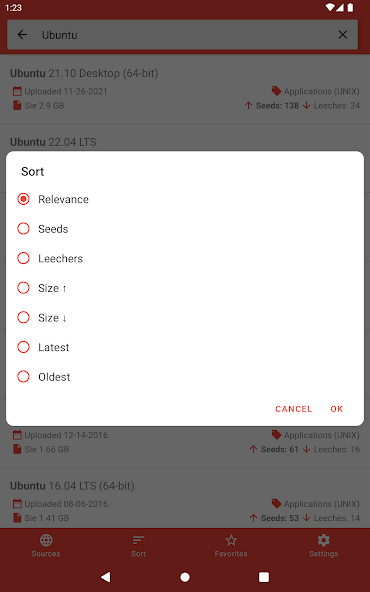Confirm sort with OK button
Screen dimensions: 370x592
[336, 409]
